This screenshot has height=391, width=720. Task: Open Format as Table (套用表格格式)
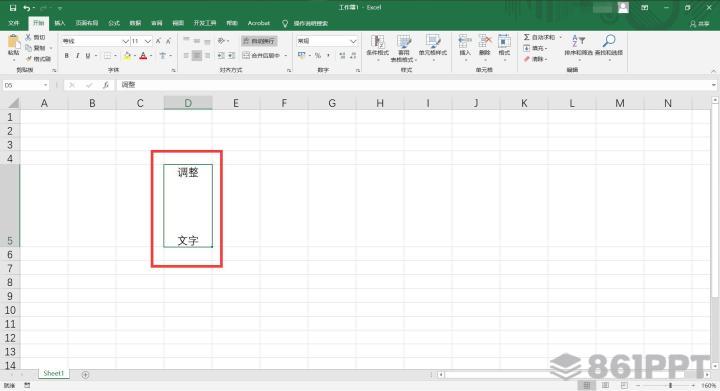point(404,48)
